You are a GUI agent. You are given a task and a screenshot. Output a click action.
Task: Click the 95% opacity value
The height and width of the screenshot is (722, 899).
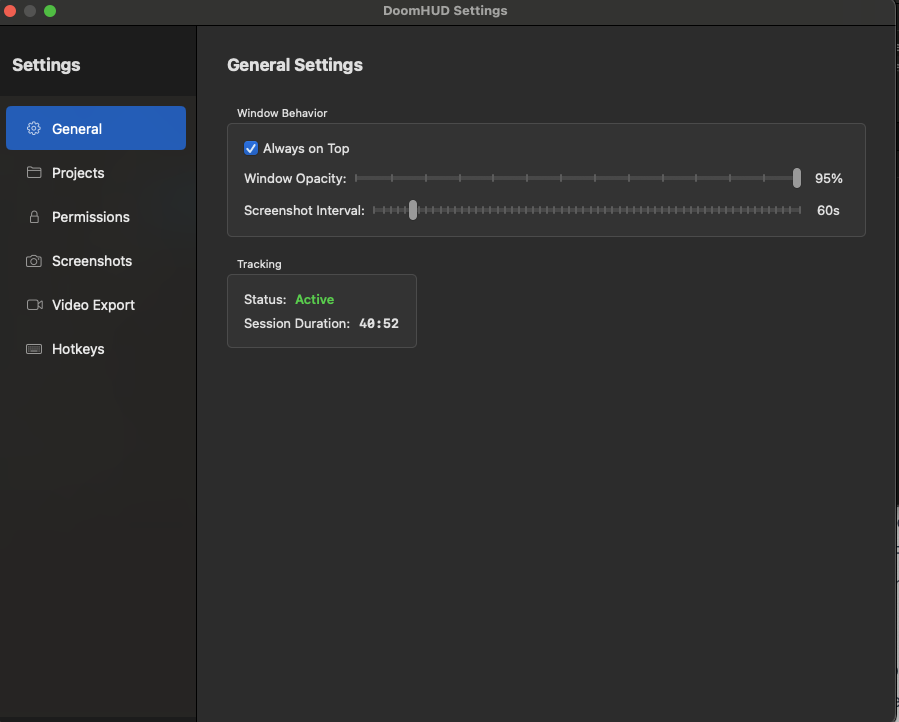point(828,178)
